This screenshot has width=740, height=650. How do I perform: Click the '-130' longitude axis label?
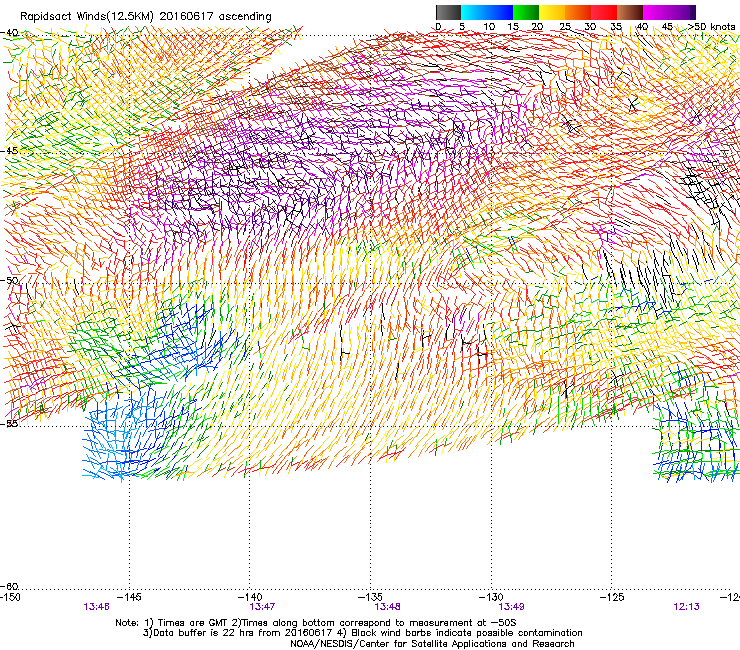(x=491, y=597)
